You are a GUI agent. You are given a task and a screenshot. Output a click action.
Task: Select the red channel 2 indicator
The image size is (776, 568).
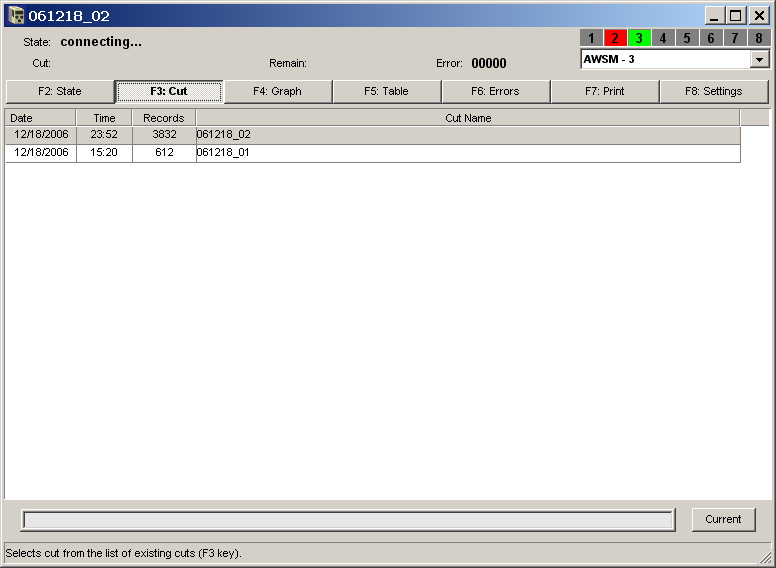[x=615, y=38]
